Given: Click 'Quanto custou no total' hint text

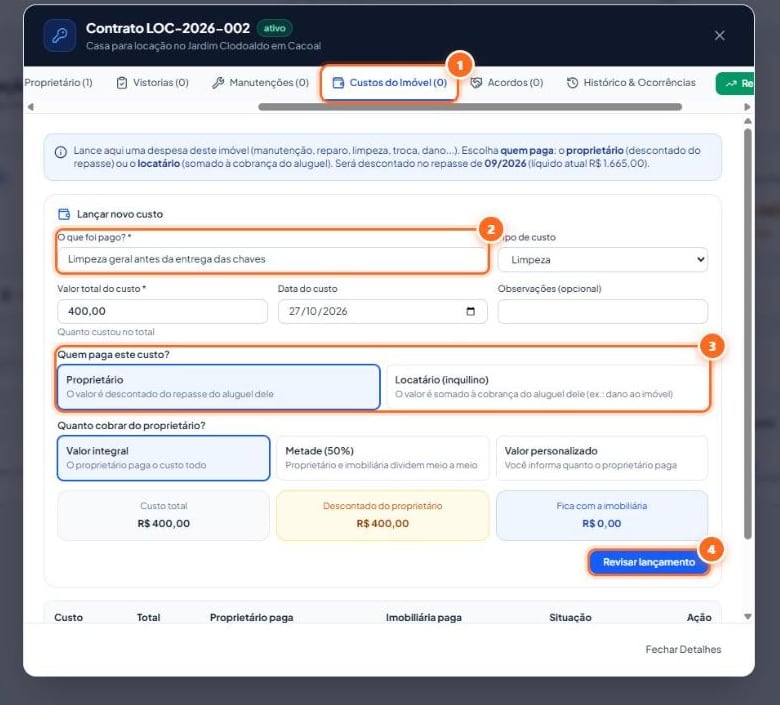Looking at the screenshot, I should point(106,332).
